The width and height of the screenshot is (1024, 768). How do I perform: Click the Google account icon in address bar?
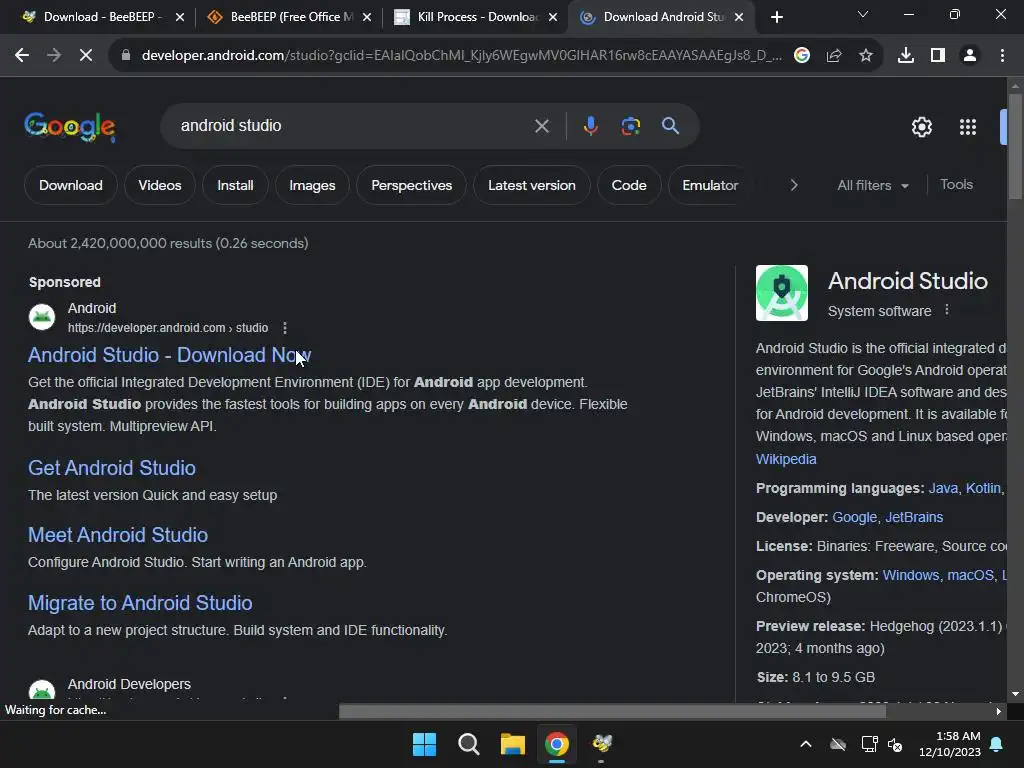[x=802, y=56]
